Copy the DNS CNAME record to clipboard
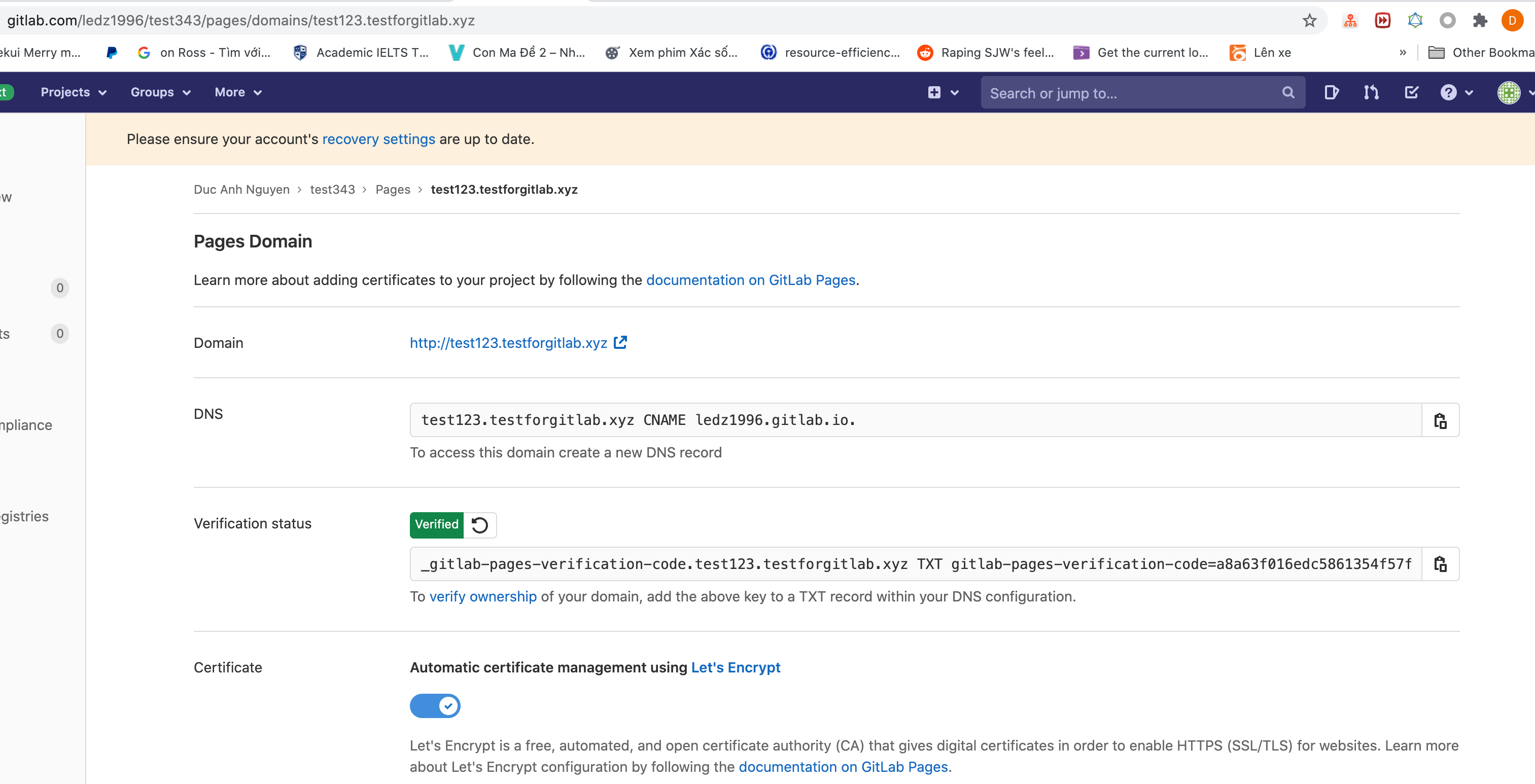This screenshot has height=784, width=1535. tap(1440, 420)
